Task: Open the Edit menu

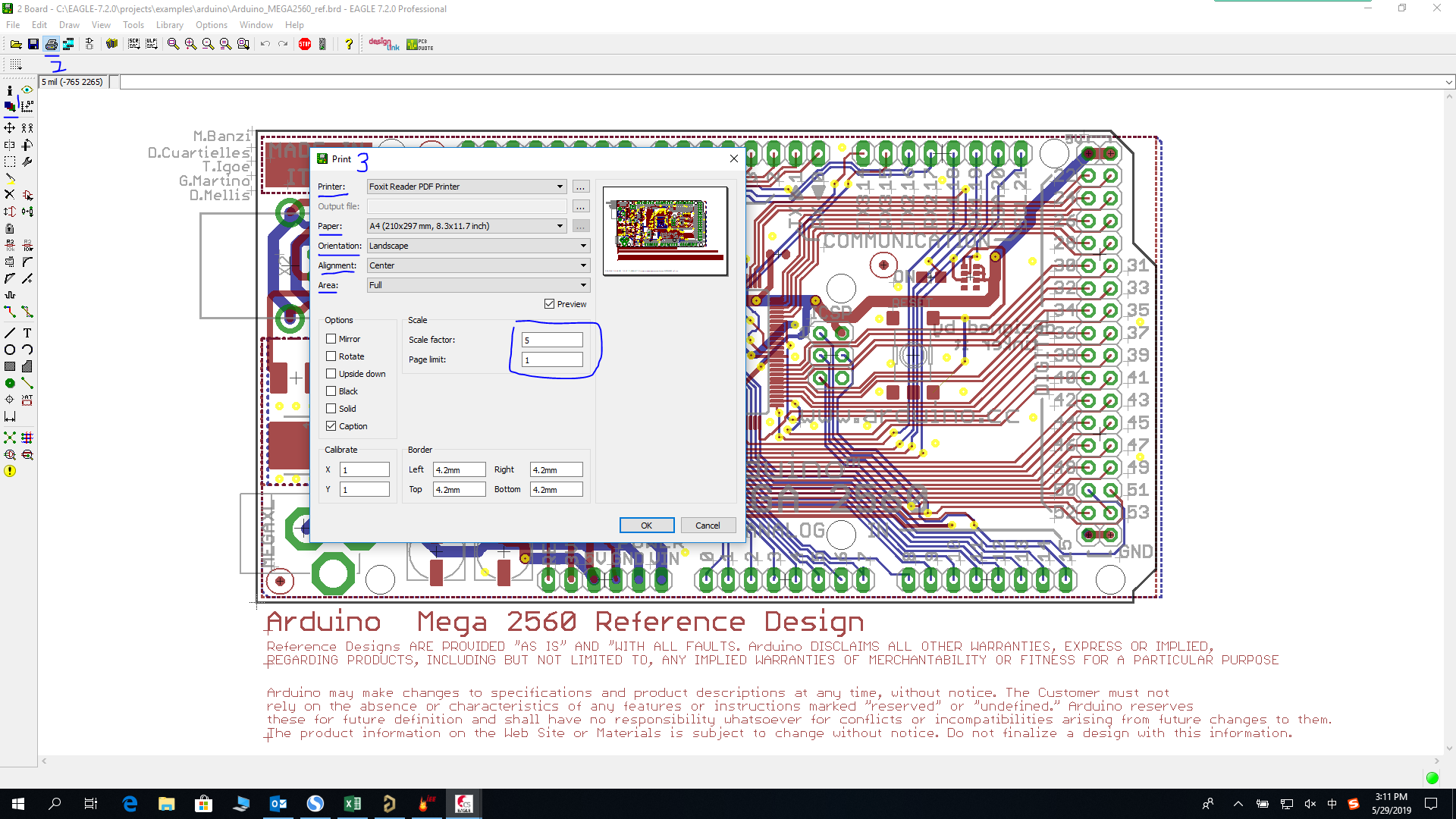Action: click(39, 25)
